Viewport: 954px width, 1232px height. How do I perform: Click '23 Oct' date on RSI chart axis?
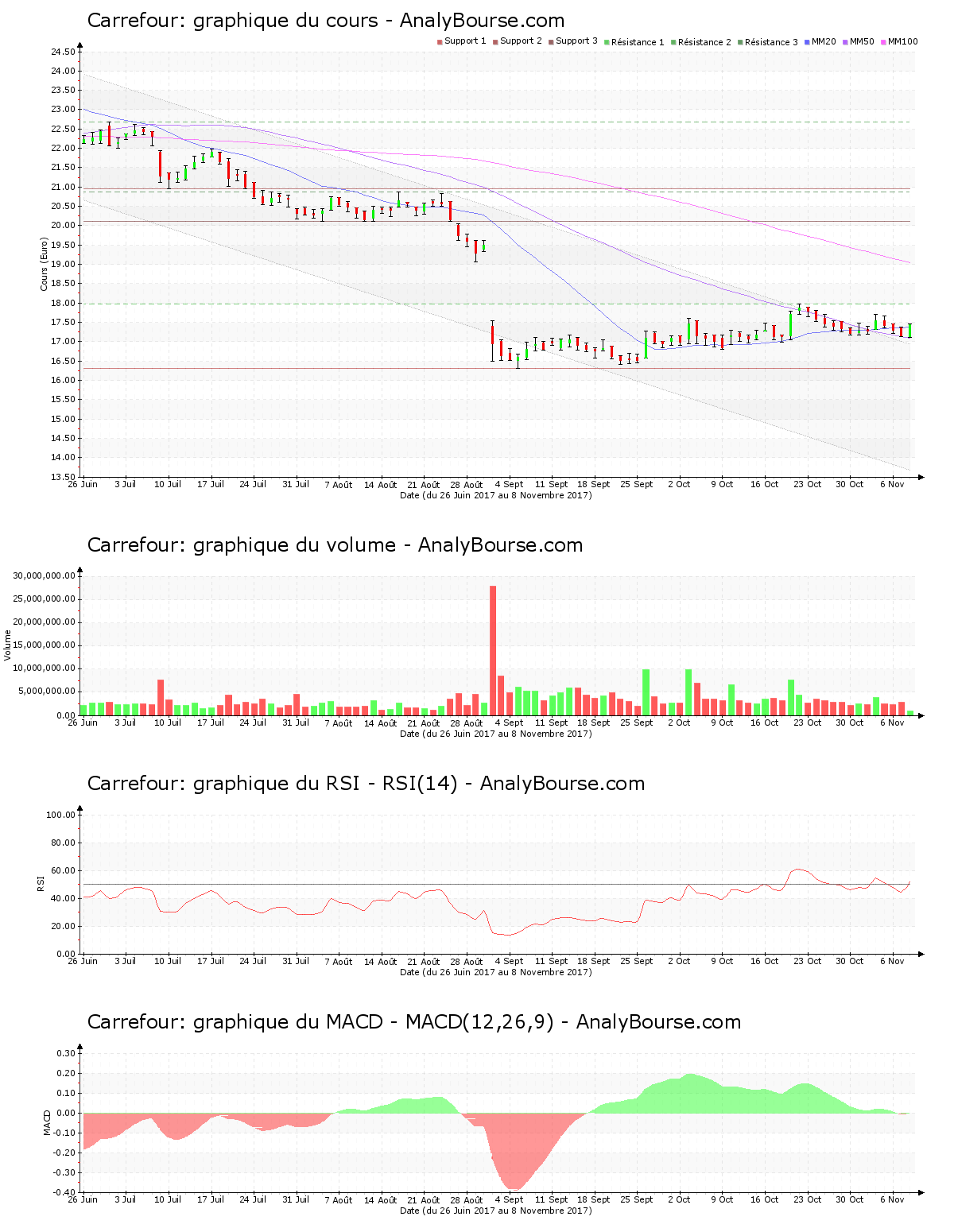(x=807, y=962)
